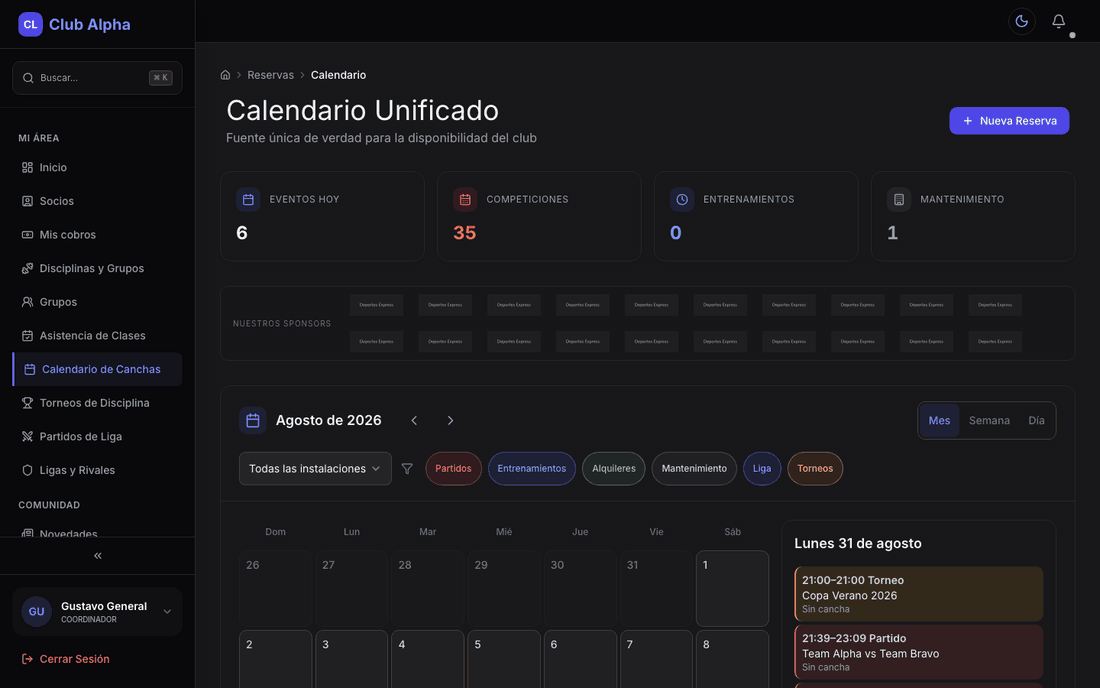The height and width of the screenshot is (688, 1100).
Task: Open Disciplinas y Grupos
Action: [x=98, y=269]
